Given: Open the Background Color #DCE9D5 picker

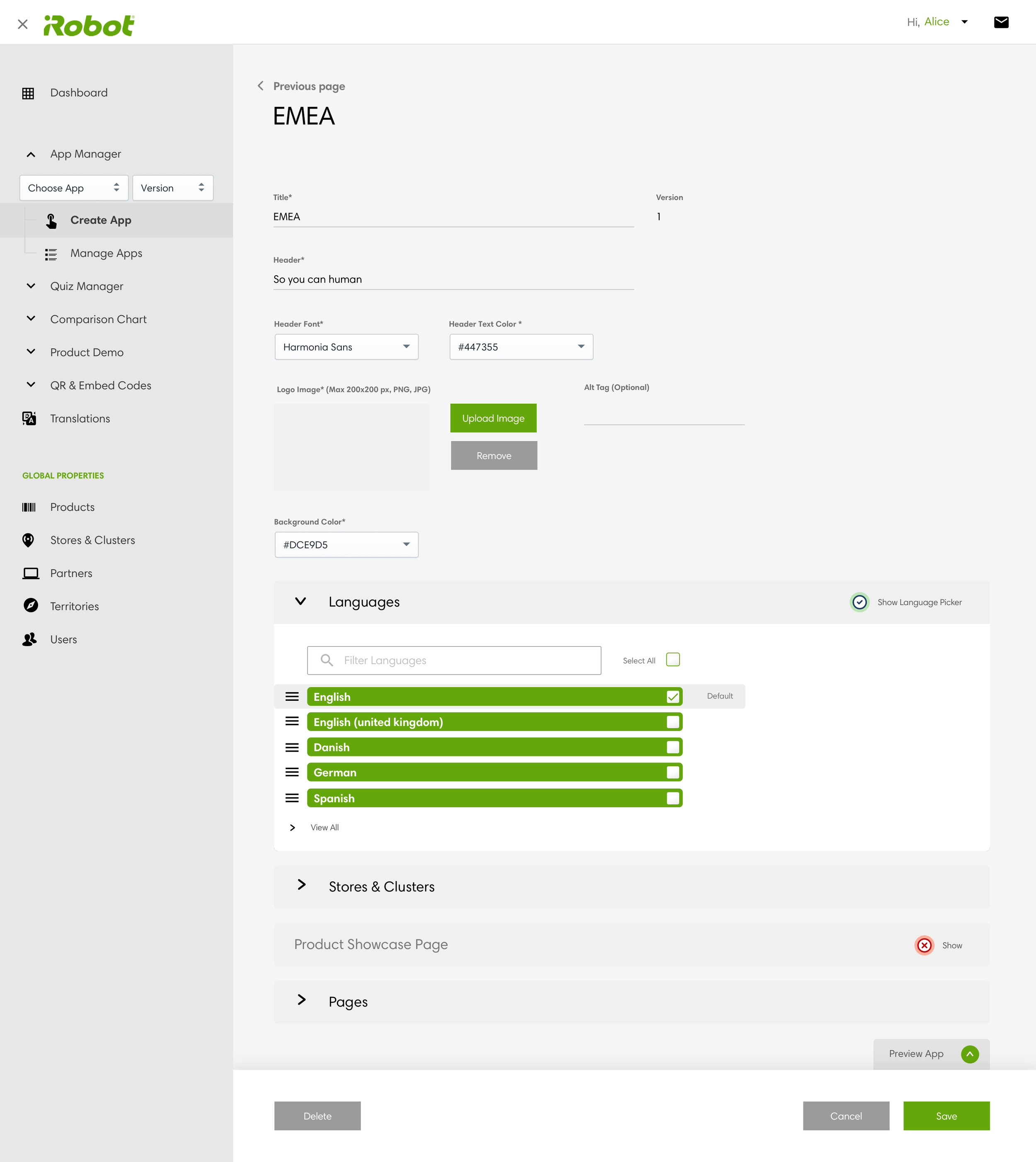Looking at the screenshot, I should pyautogui.click(x=346, y=545).
